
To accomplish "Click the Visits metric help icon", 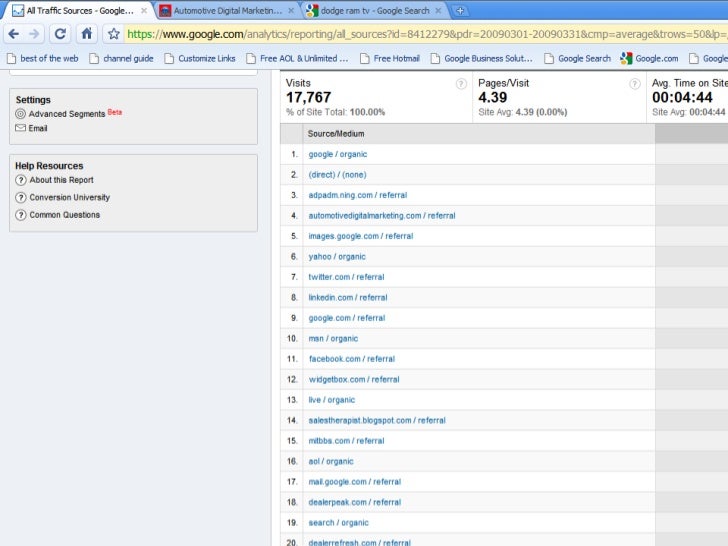I will pyautogui.click(x=461, y=84).
